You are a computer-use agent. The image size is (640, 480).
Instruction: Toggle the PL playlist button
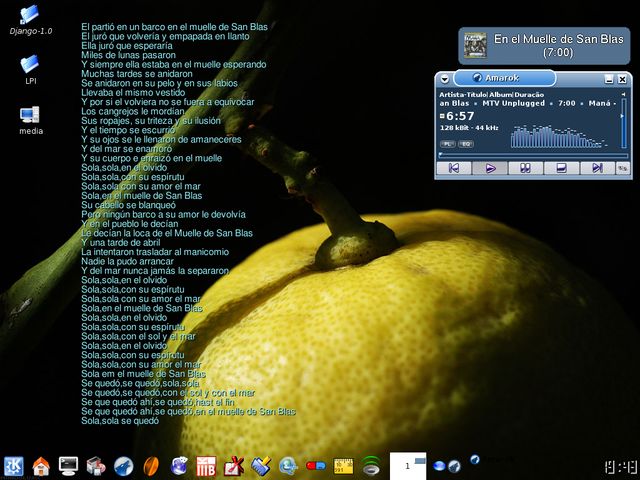coord(447,144)
